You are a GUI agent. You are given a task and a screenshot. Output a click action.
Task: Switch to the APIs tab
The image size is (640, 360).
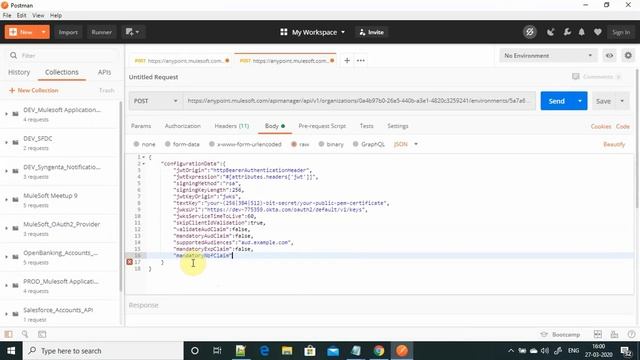(104, 72)
